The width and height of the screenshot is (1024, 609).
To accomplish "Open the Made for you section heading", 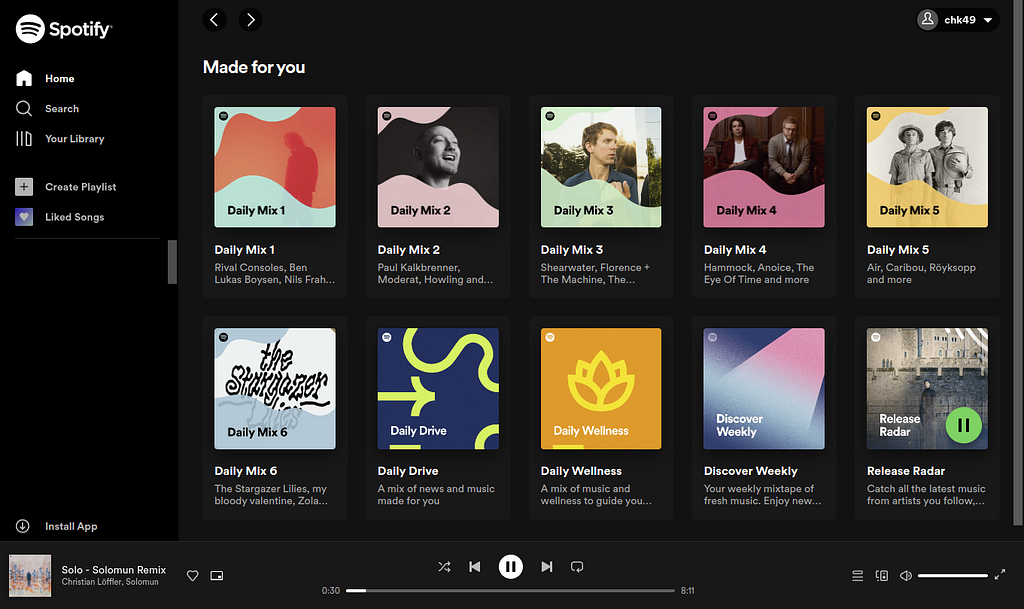I will coord(254,67).
